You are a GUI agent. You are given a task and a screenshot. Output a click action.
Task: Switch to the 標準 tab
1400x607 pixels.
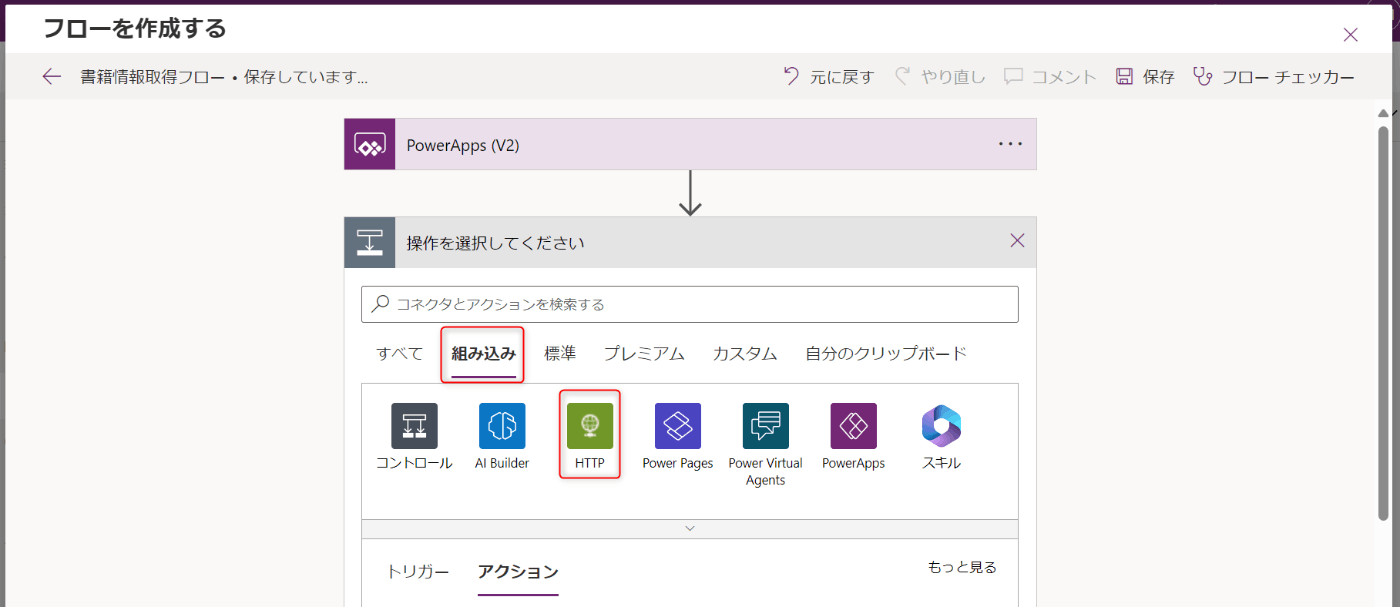560,353
